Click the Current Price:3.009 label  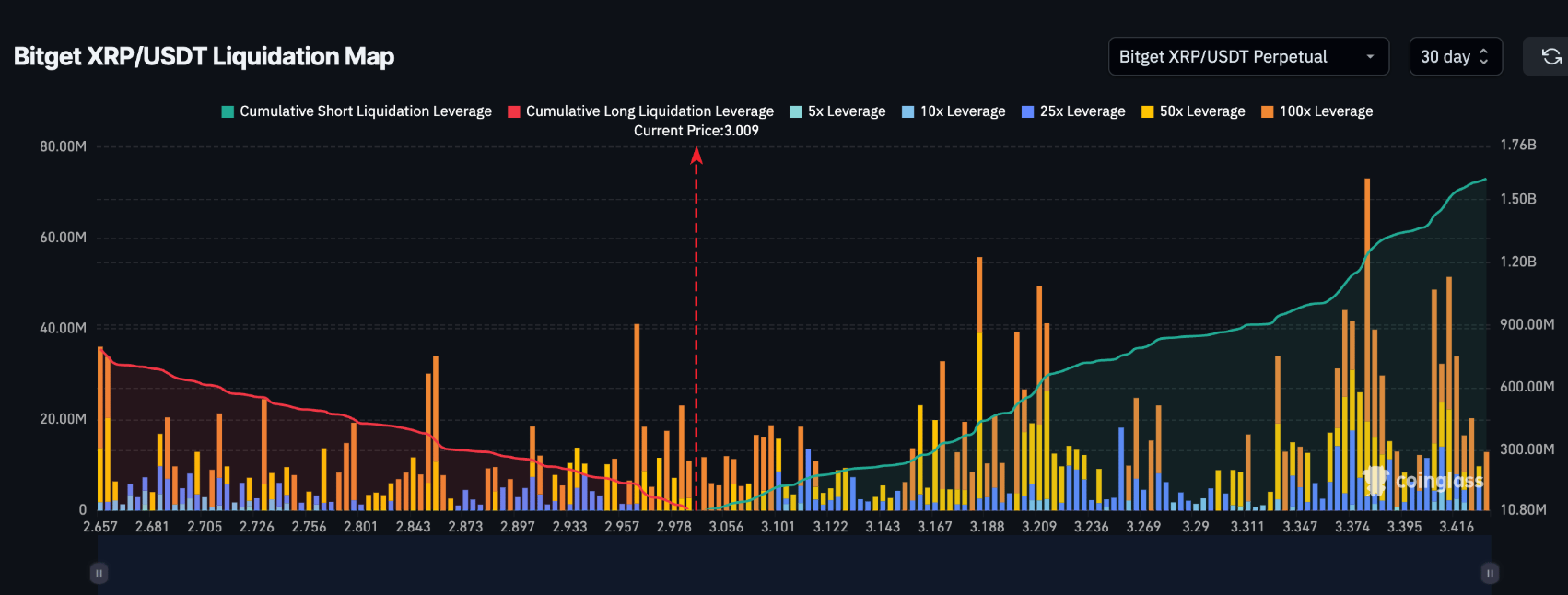(696, 131)
